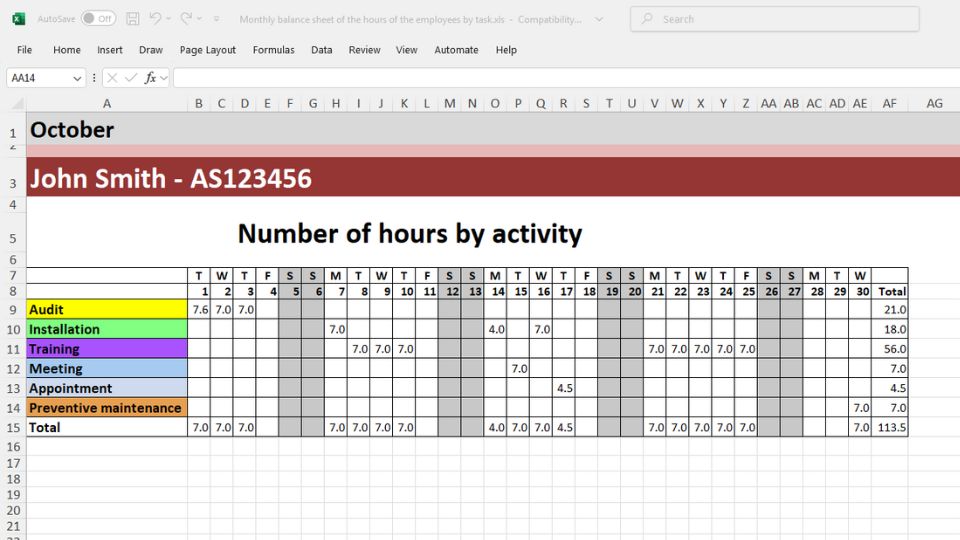Expand the Name Box dropdown arrow
The width and height of the screenshot is (960, 540).
tap(77, 78)
